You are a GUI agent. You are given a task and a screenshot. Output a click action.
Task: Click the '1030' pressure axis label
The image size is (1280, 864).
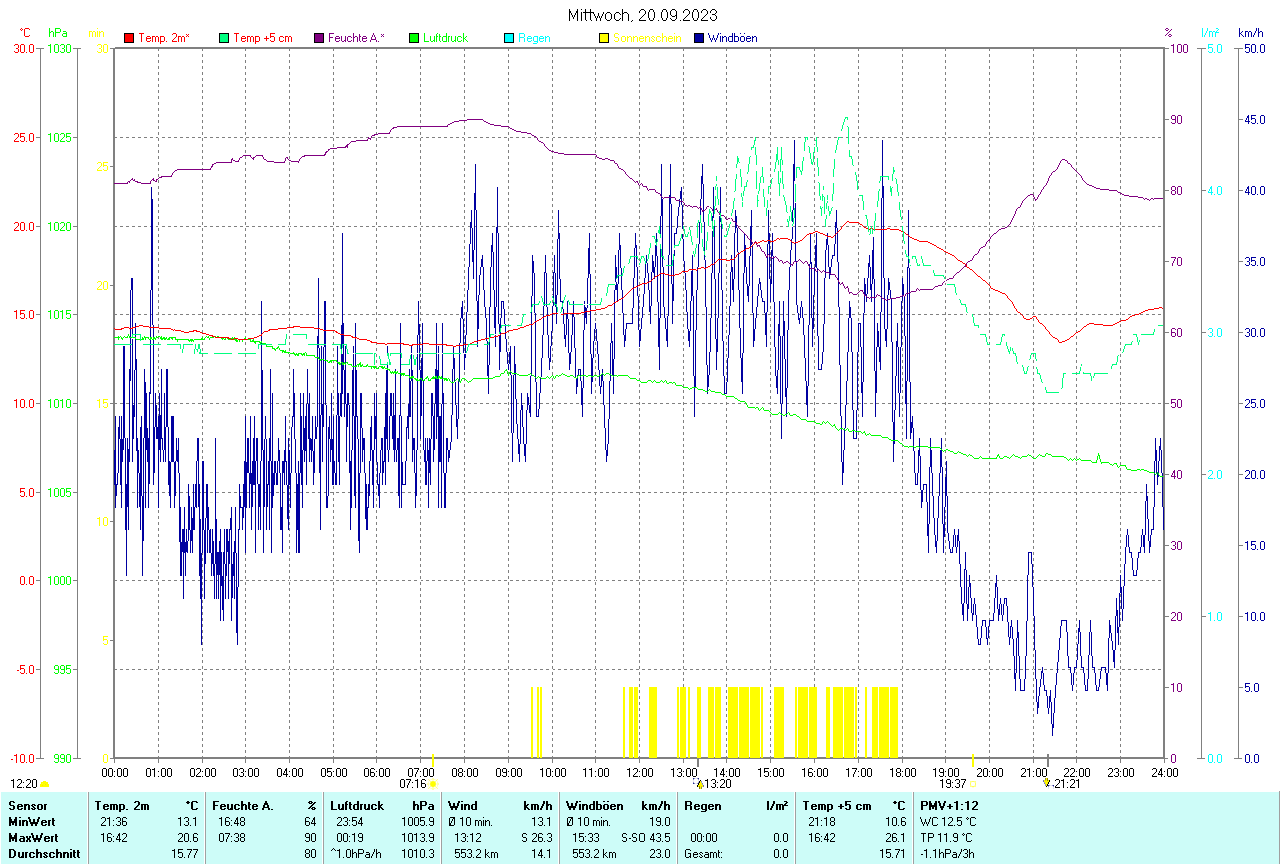pyautogui.click(x=59, y=48)
